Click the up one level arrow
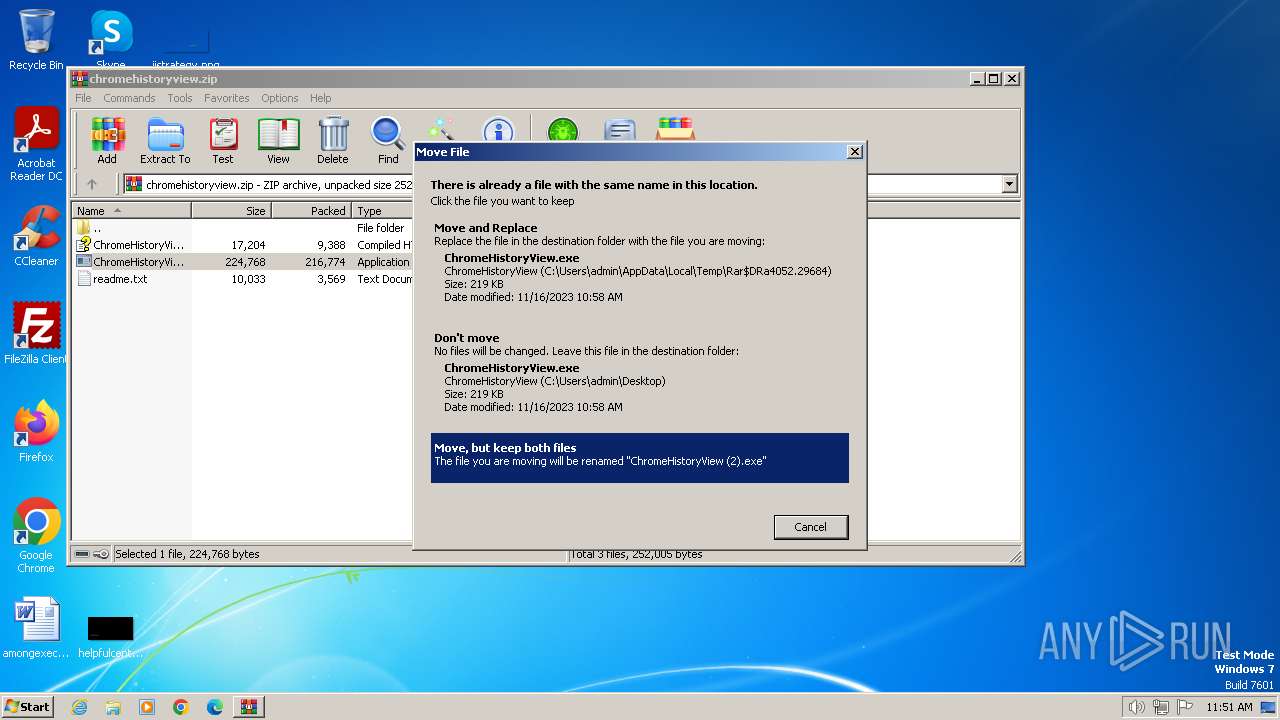The height and width of the screenshot is (720, 1280). point(92,184)
